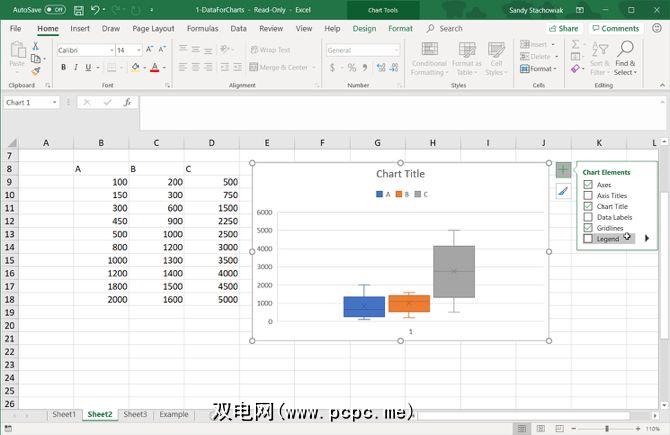Toggle Underline formatting
This screenshot has height=435, width=670.
click(x=88, y=67)
